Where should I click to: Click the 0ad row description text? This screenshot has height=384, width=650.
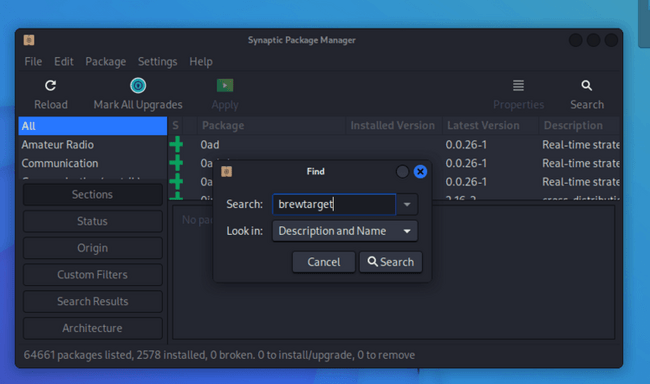pyautogui.click(x=581, y=145)
